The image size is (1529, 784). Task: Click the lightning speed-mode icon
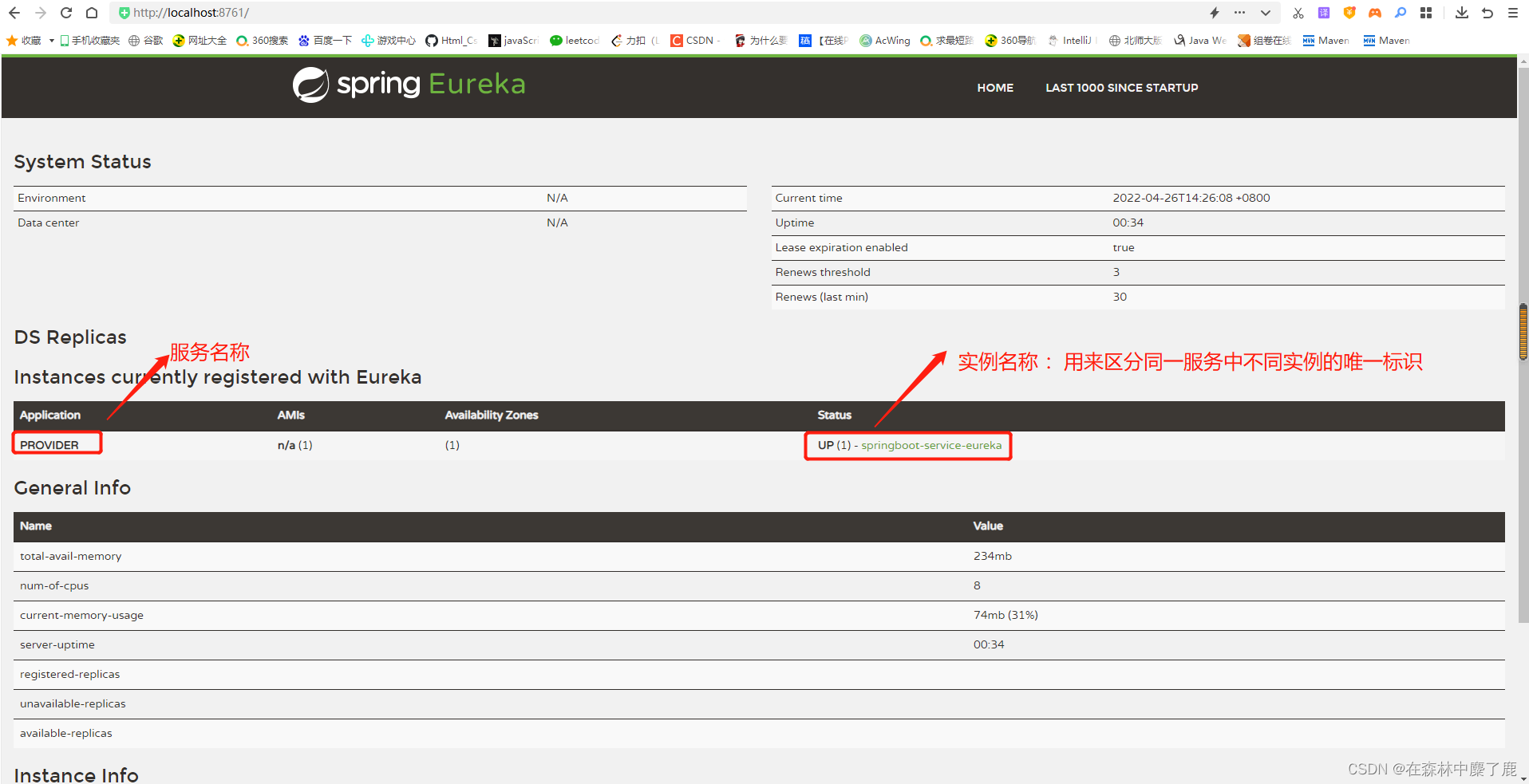point(1215,13)
